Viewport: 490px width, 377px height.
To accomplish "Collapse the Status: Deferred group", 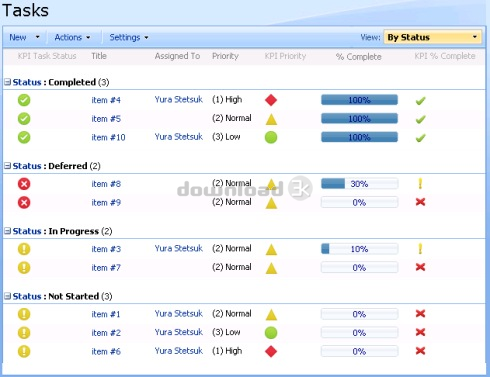I will (x=7, y=166).
